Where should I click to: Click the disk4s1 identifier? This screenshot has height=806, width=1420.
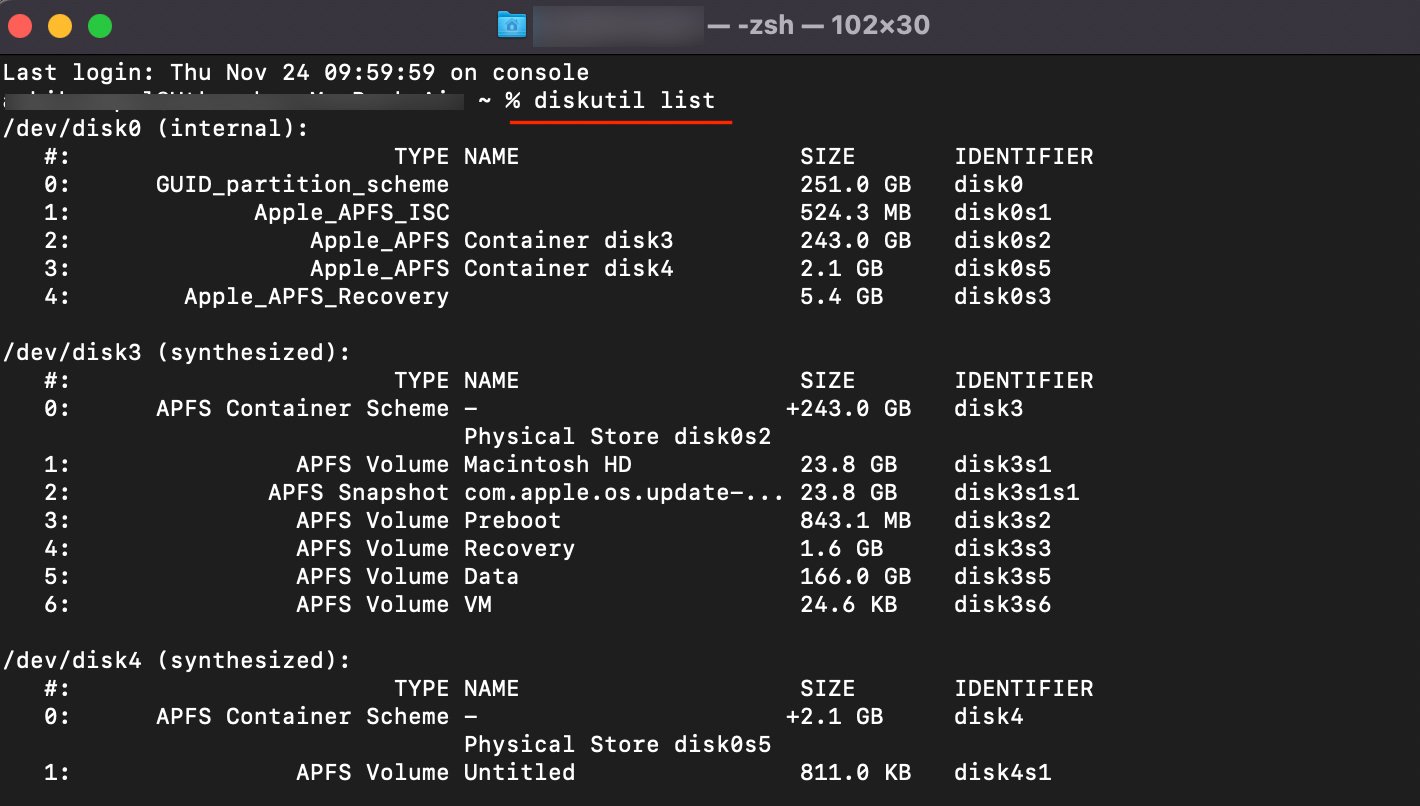coord(1002,773)
